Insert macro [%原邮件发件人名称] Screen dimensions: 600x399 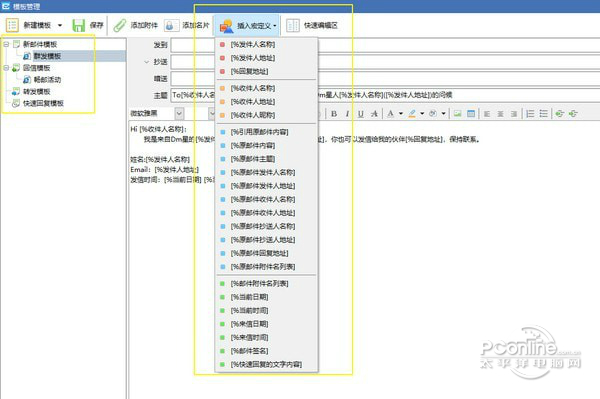pyautogui.click(x=266, y=172)
